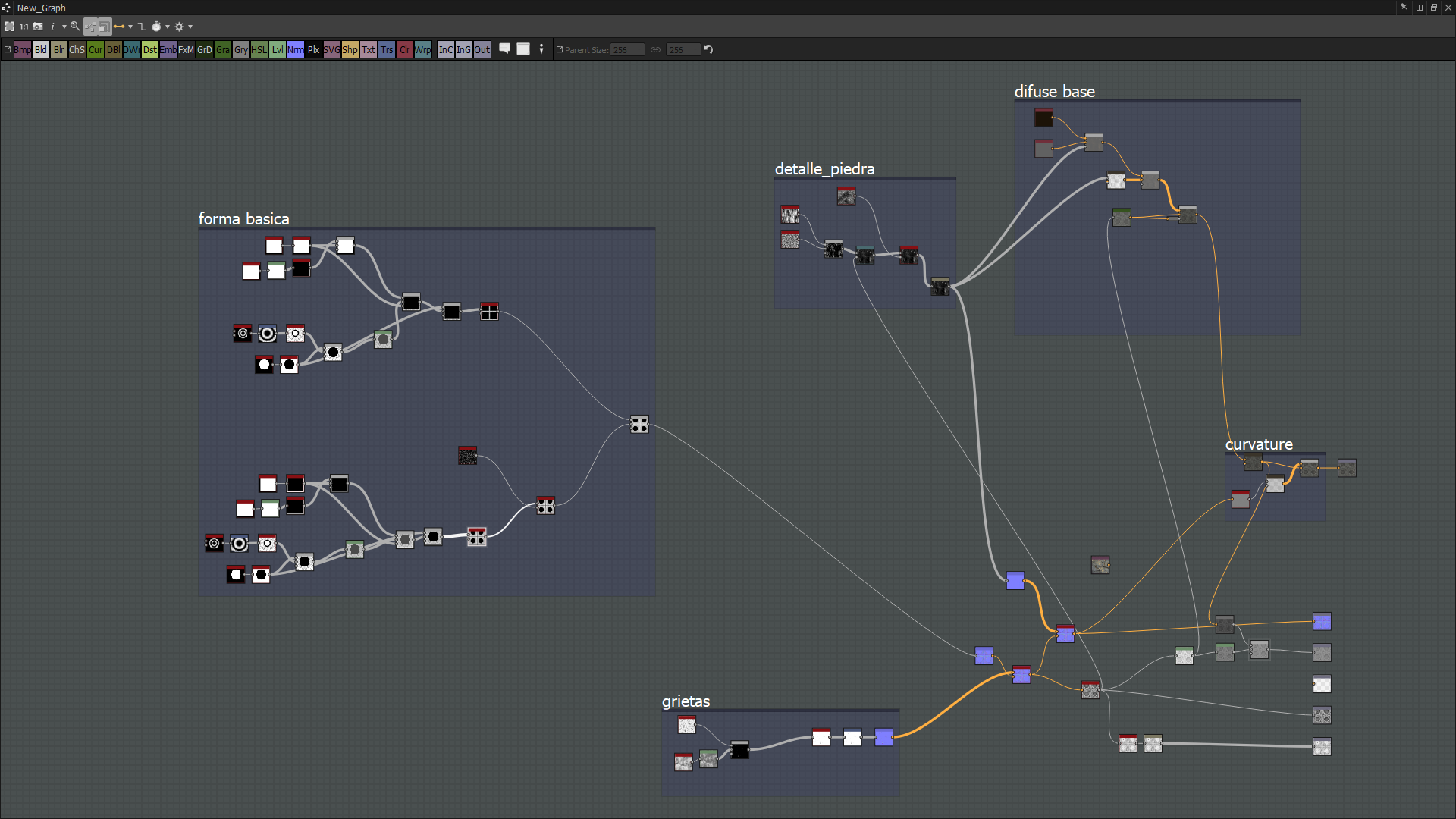Add a Directional Warp node with DWr

pos(132,50)
